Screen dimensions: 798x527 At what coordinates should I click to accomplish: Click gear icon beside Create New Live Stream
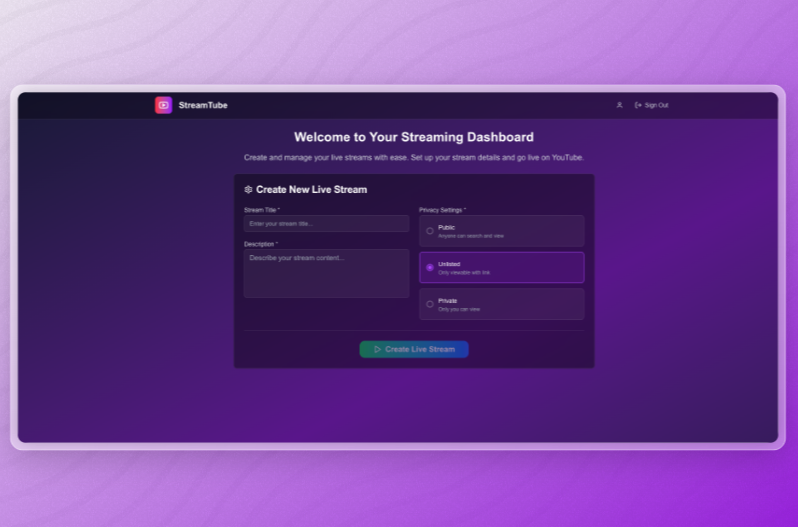248,190
